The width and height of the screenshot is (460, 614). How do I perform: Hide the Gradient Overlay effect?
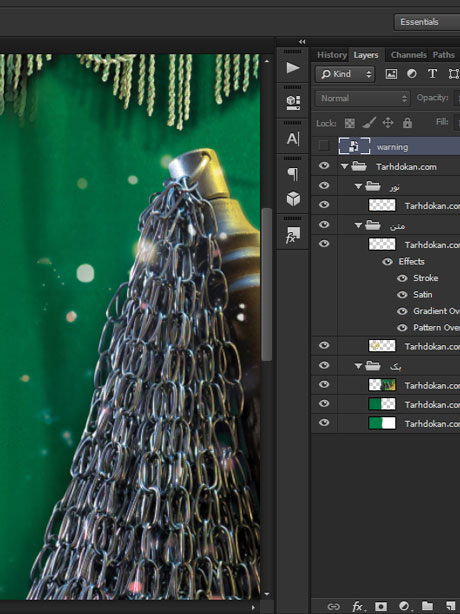coord(402,311)
